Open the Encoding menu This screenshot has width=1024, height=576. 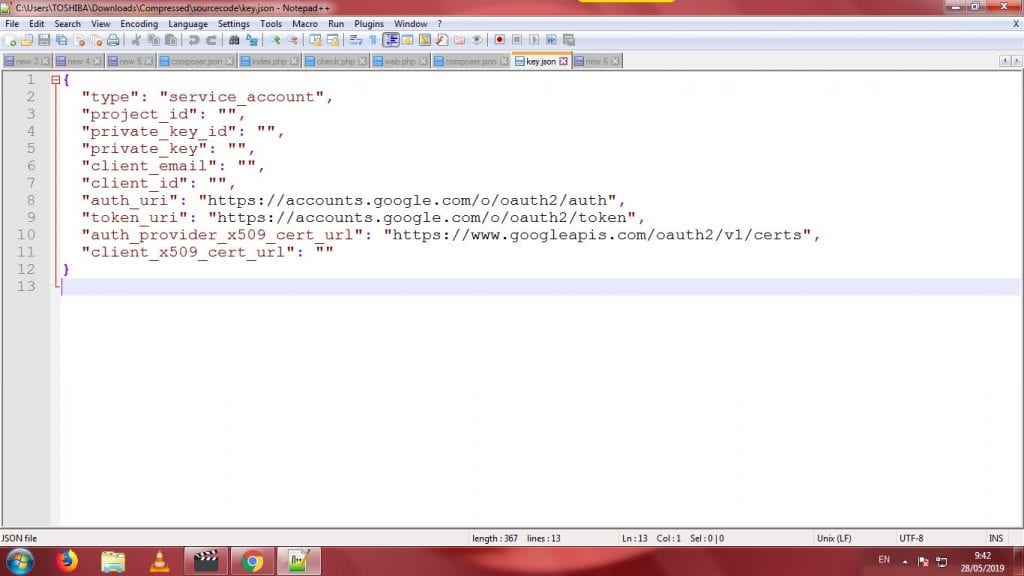[x=139, y=24]
